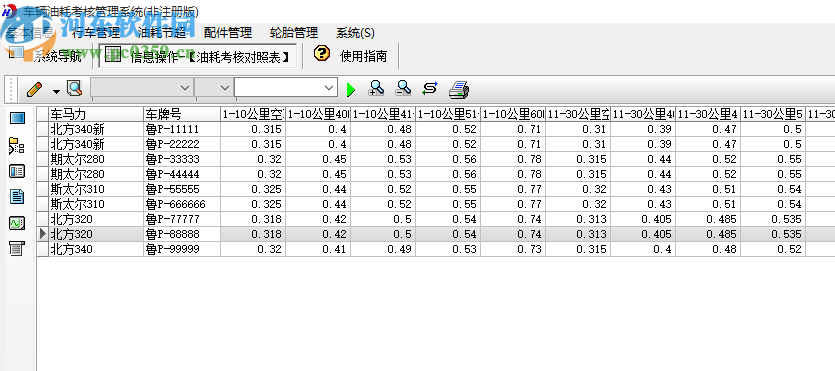Click the pencil edit icon
Screen dimensions: 835x371
point(35,89)
